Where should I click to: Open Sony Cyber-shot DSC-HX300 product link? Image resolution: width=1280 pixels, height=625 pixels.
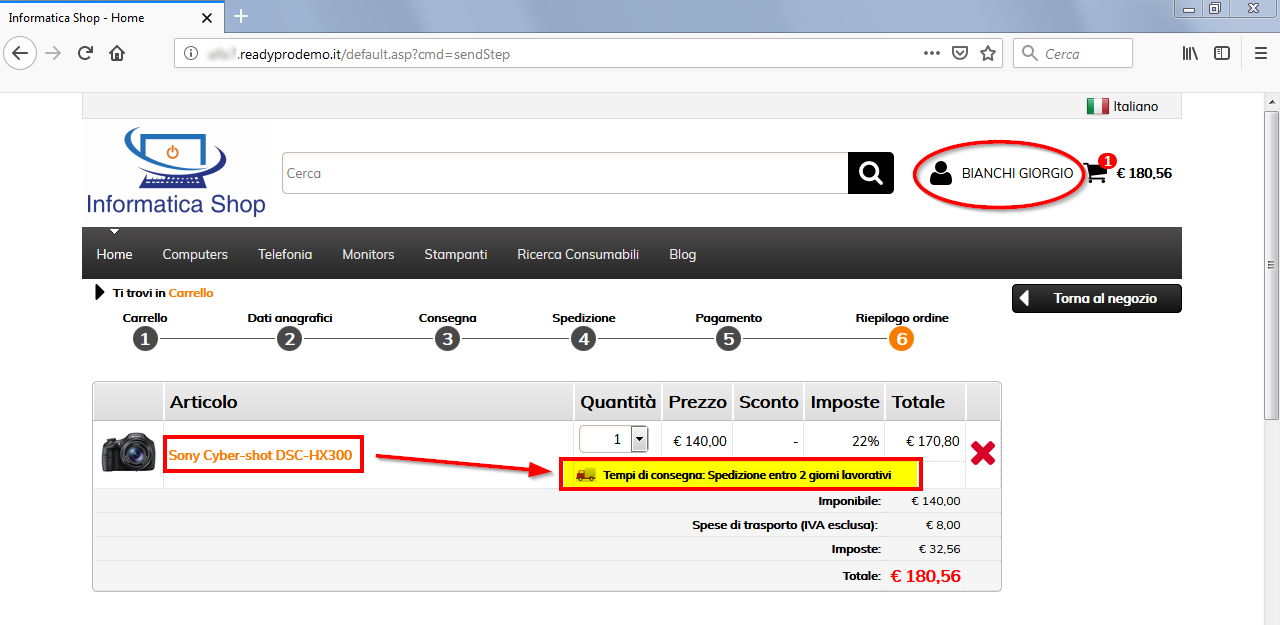coord(260,455)
